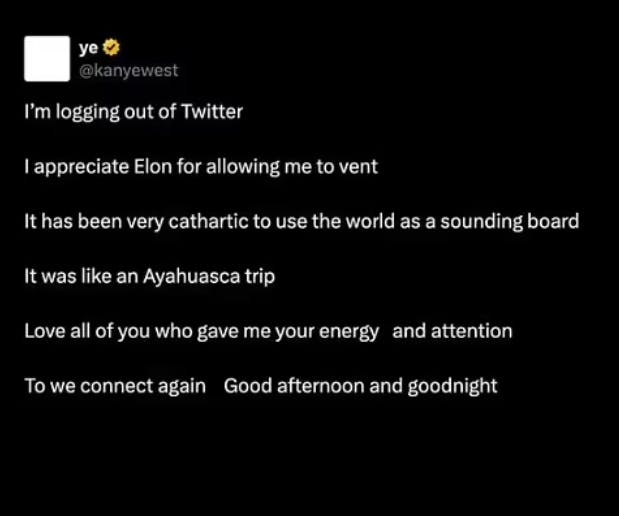Image resolution: width=619 pixels, height=516 pixels.
Task: Click the "and attention" text
Action: pos(452,331)
